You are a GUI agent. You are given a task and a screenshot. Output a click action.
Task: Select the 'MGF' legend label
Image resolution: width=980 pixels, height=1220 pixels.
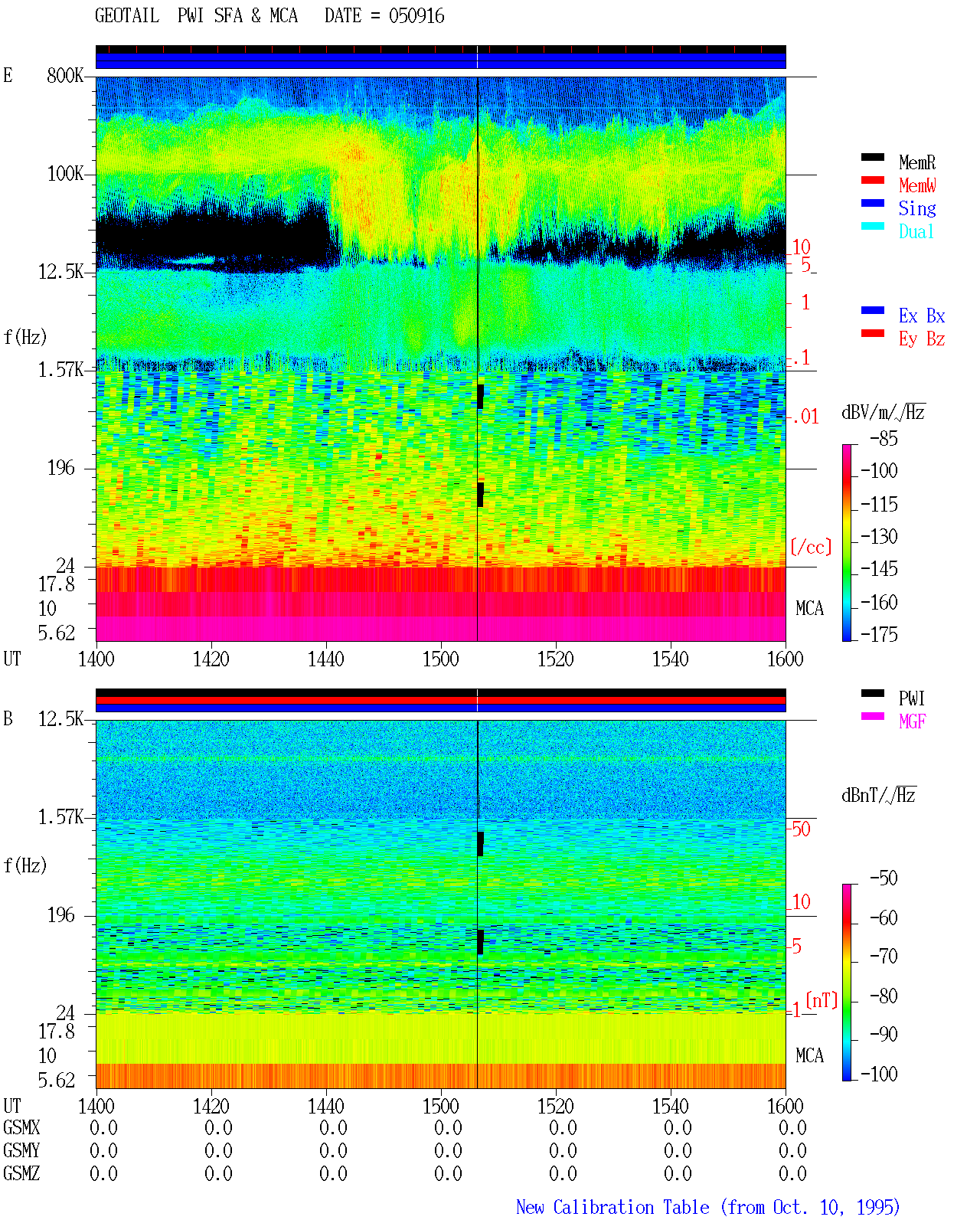click(x=912, y=721)
